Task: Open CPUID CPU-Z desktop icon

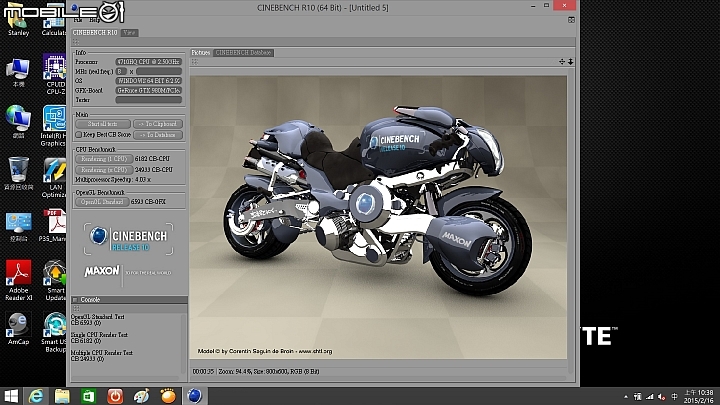Action: coord(54,74)
